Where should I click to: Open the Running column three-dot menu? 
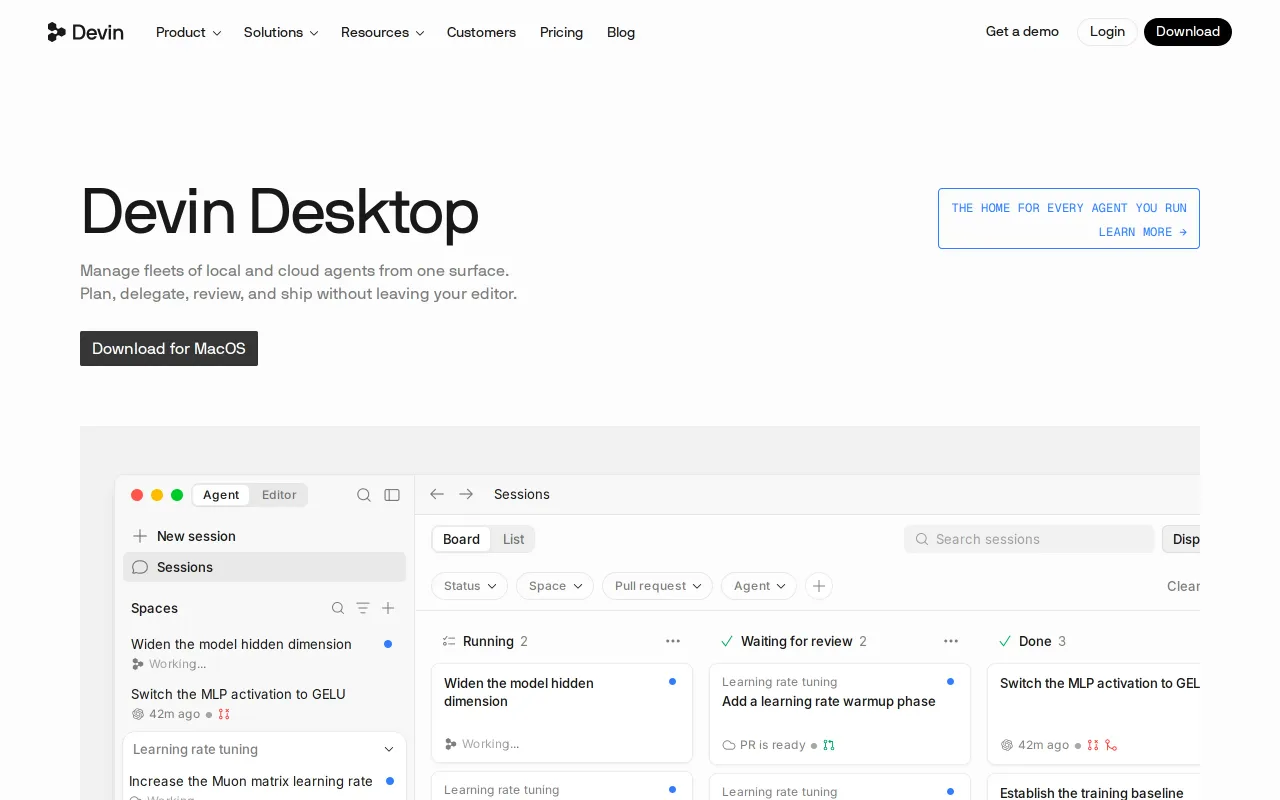[x=673, y=641]
